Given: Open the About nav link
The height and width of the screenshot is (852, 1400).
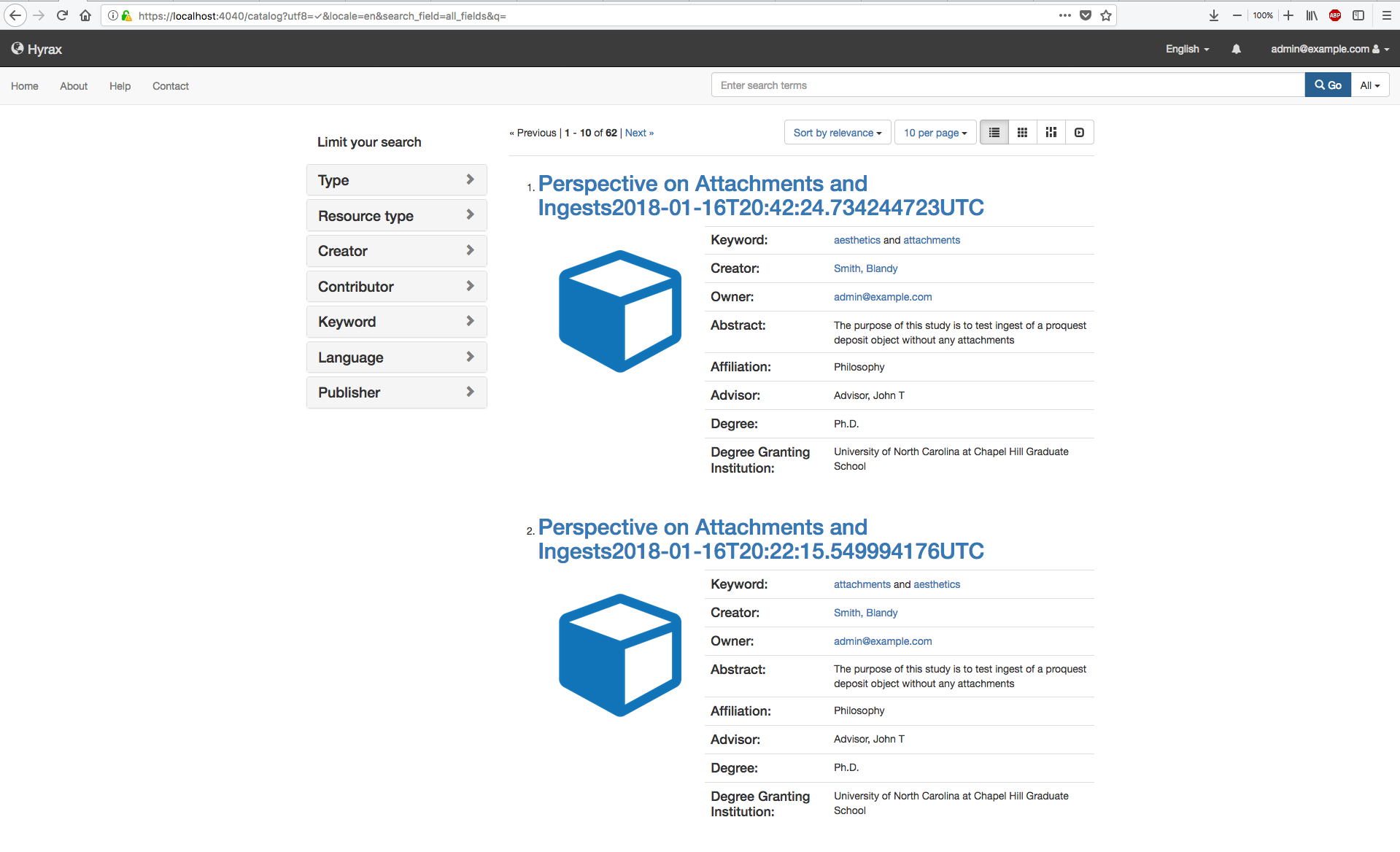Looking at the screenshot, I should tap(74, 86).
